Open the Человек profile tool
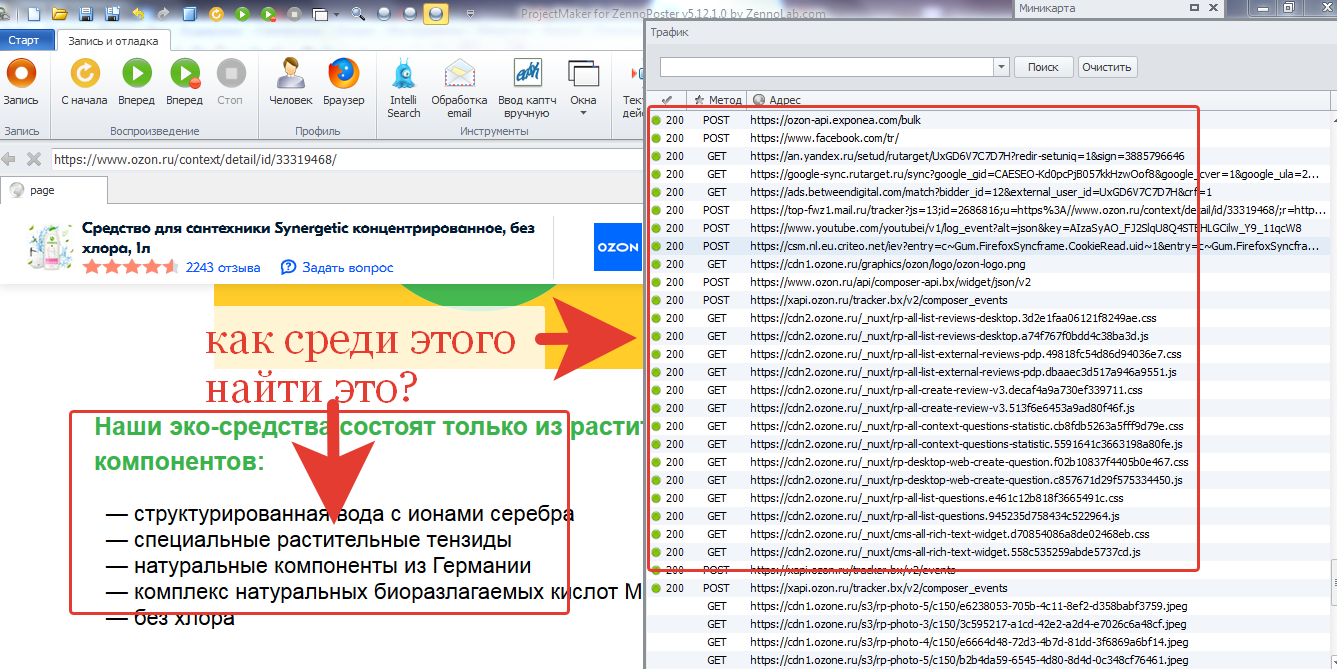This screenshot has width=1337, height=669. coord(291,82)
